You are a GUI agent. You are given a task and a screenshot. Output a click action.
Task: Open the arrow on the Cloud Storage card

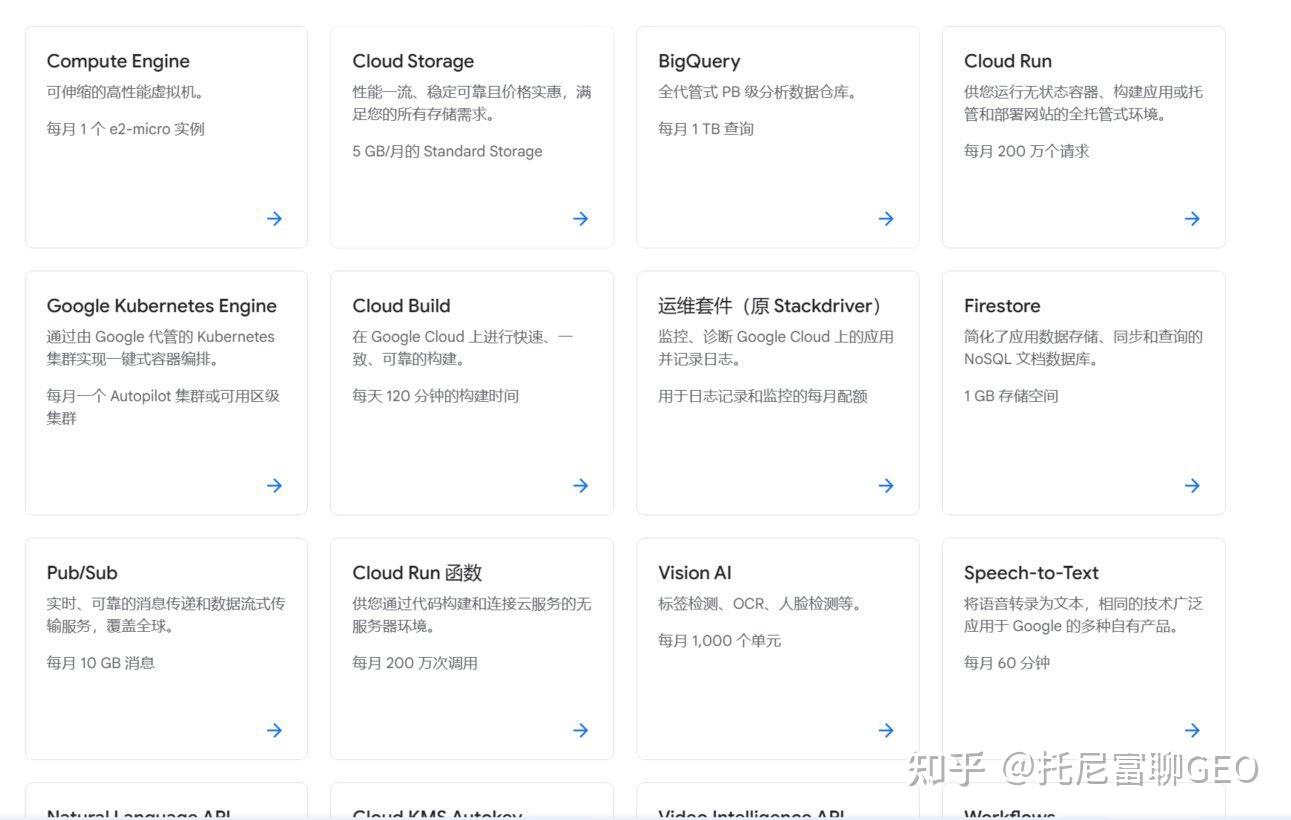click(580, 218)
